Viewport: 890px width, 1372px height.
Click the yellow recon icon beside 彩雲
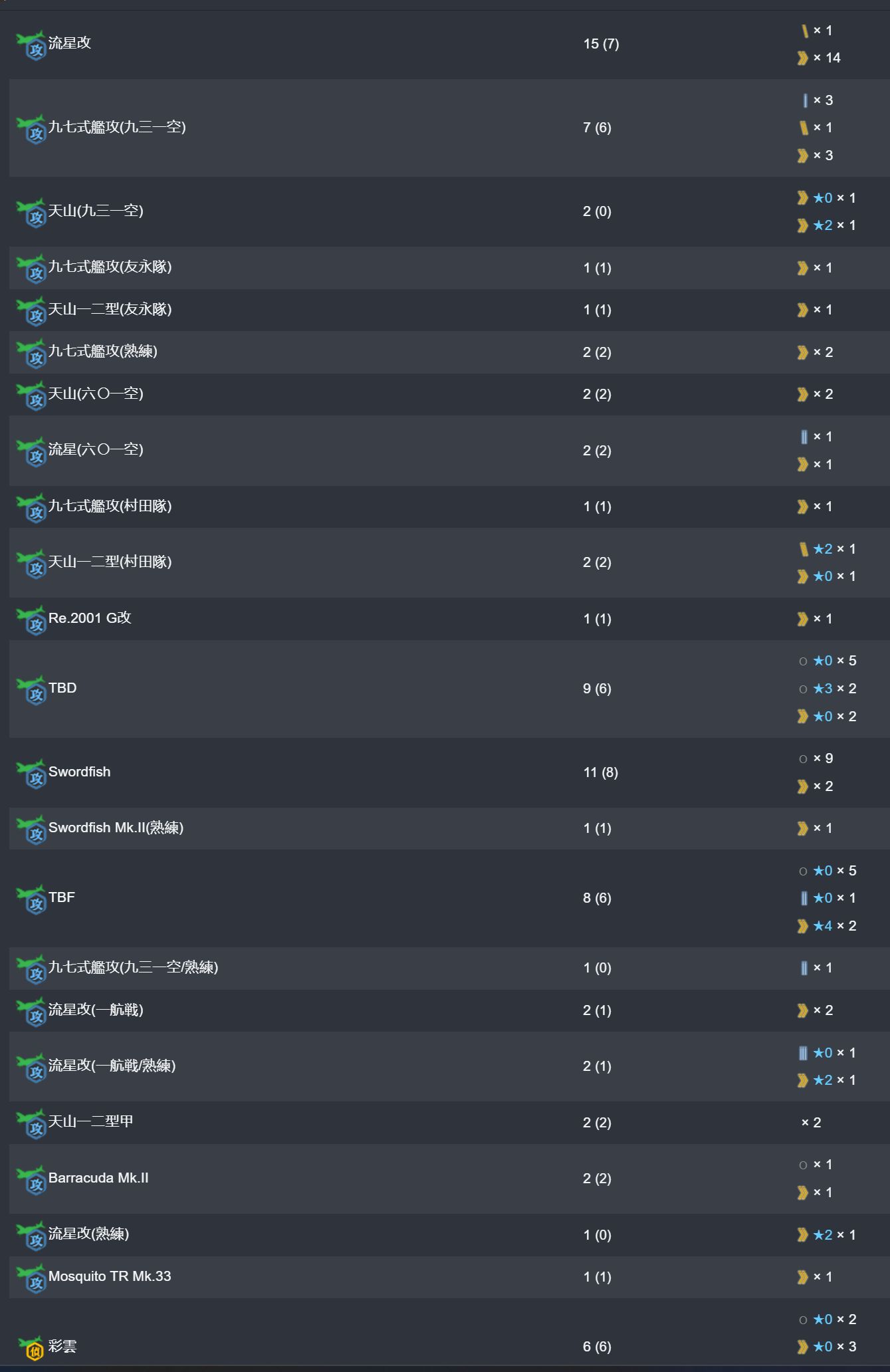31,1348
